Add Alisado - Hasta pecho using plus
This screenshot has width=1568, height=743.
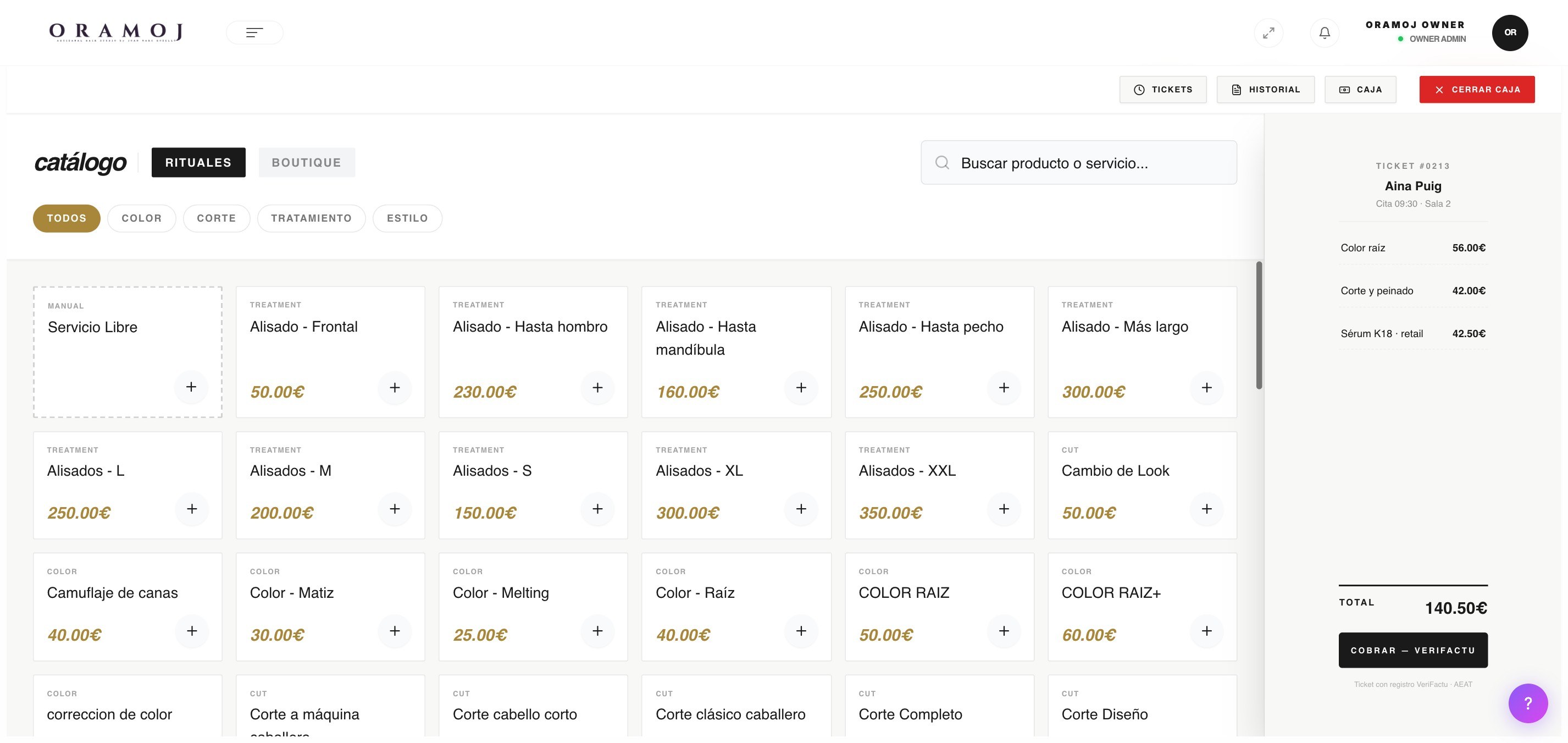click(1004, 388)
